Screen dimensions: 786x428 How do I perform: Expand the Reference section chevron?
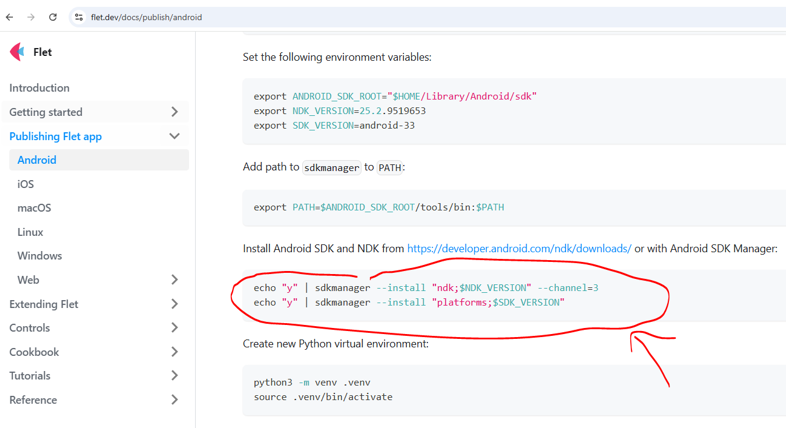click(x=174, y=400)
